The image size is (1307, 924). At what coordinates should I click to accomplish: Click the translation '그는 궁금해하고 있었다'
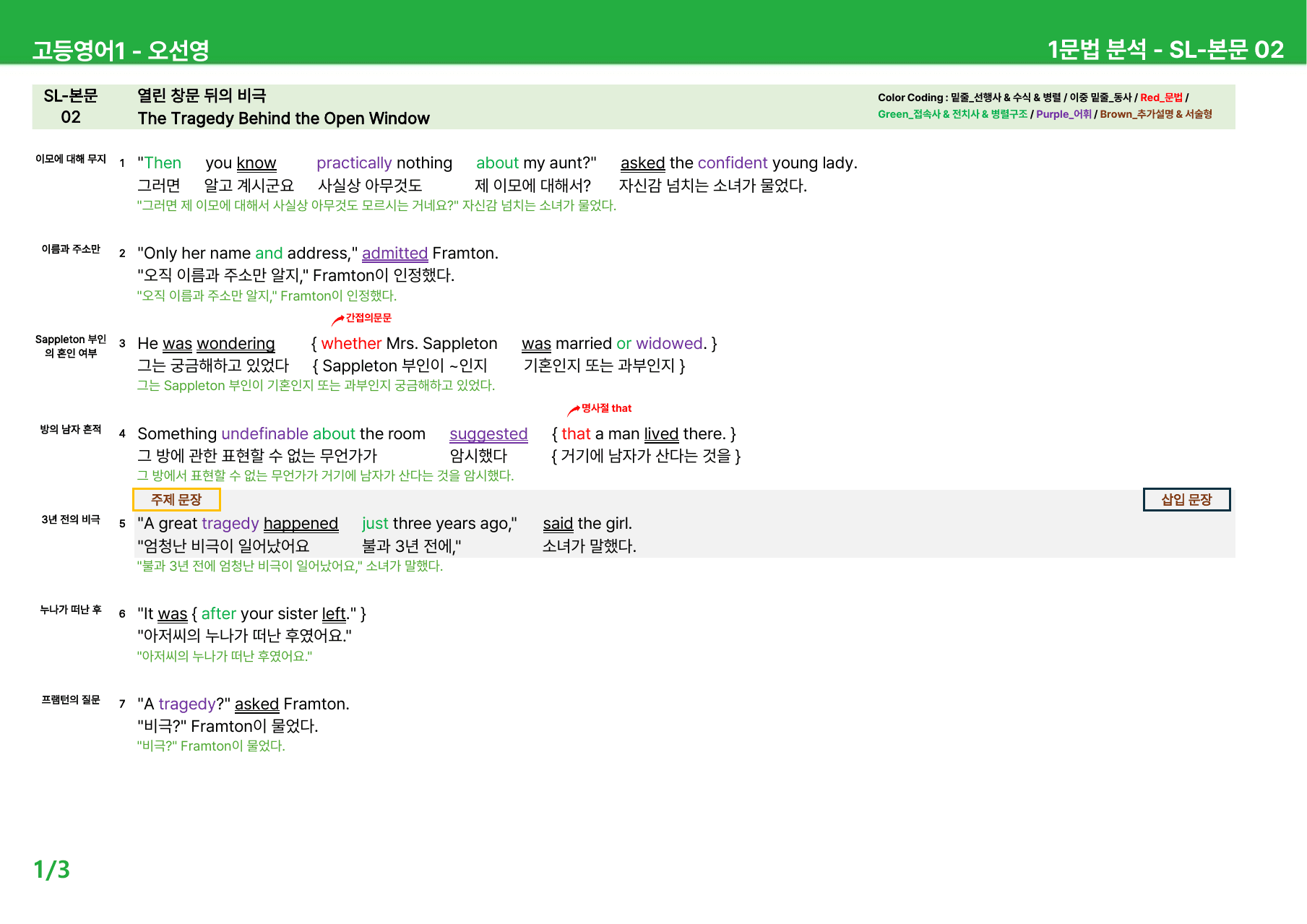pyautogui.click(x=213, y=366)
